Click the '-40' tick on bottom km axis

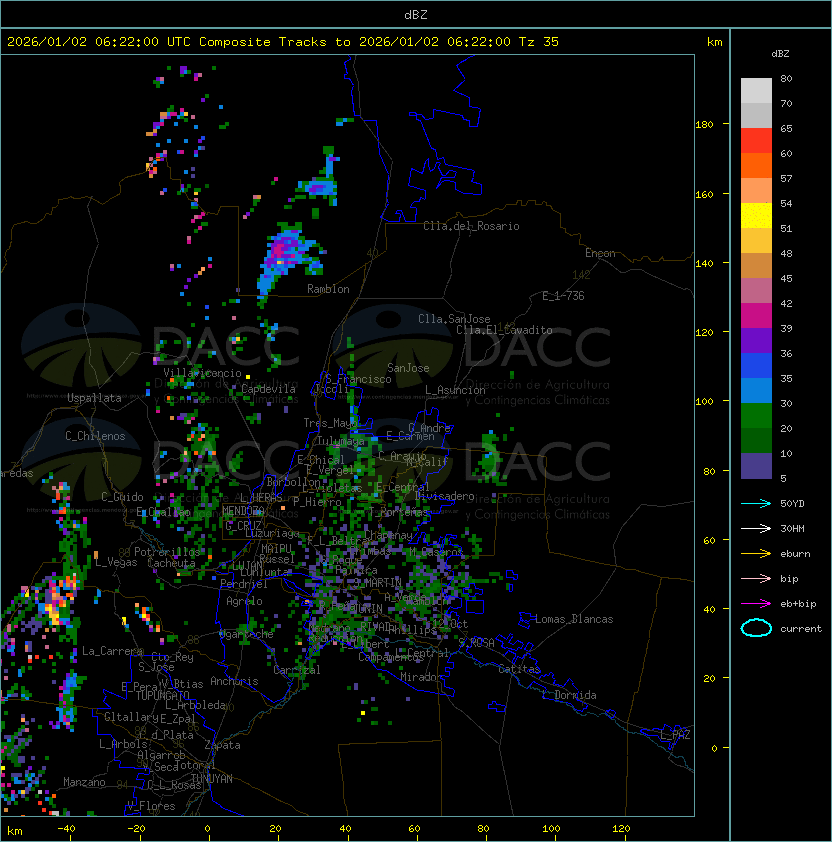[x=66, y=829]
